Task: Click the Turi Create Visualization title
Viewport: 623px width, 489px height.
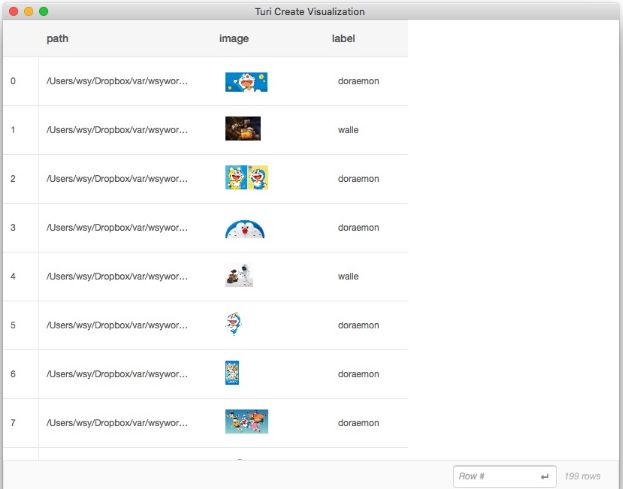Action: coord(310,12)
